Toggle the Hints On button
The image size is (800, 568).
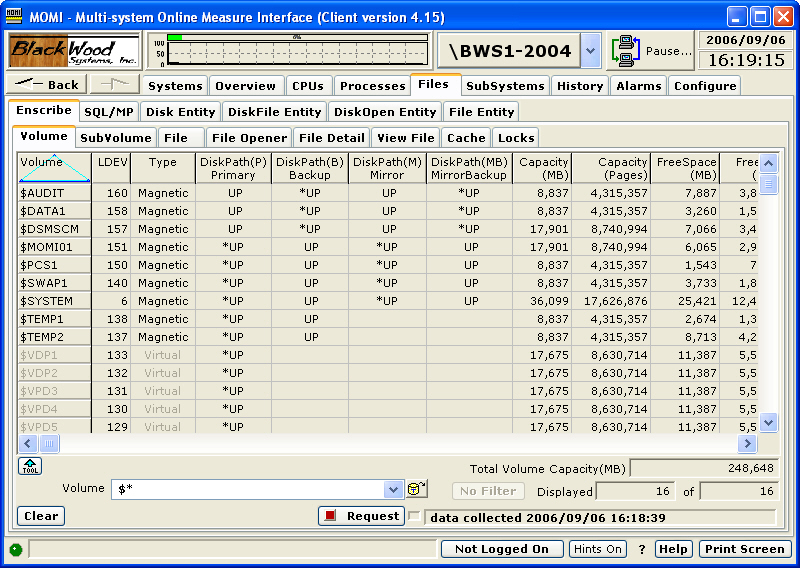point(597,549)
